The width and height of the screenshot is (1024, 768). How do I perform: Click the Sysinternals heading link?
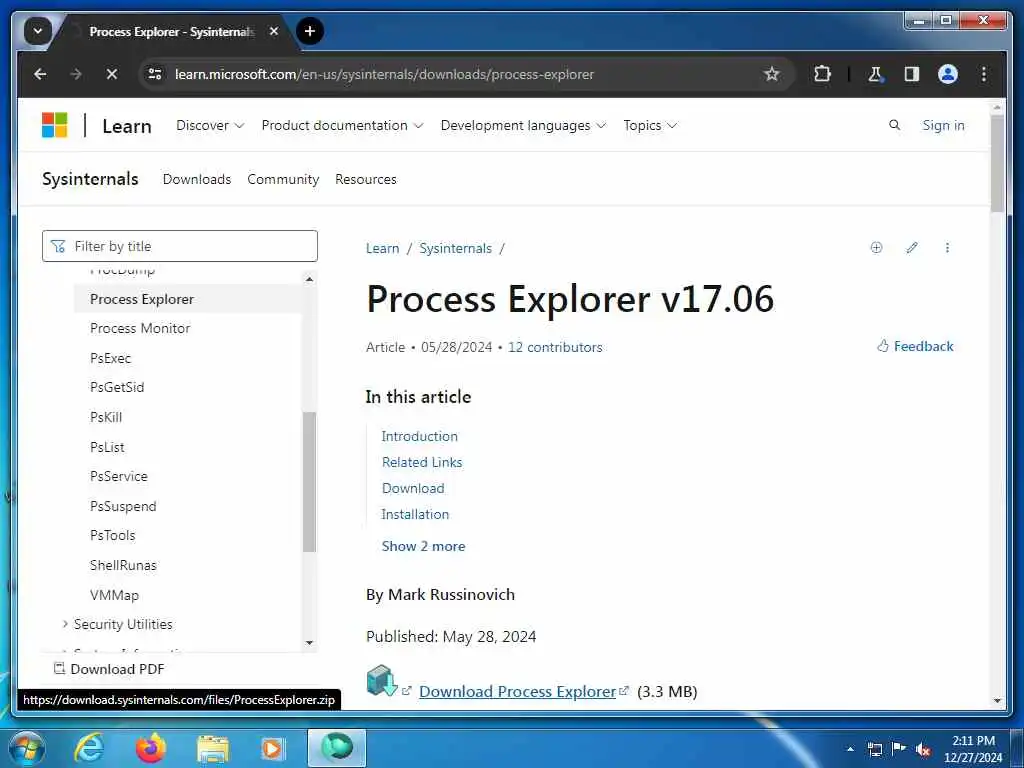tap(90, 179)
